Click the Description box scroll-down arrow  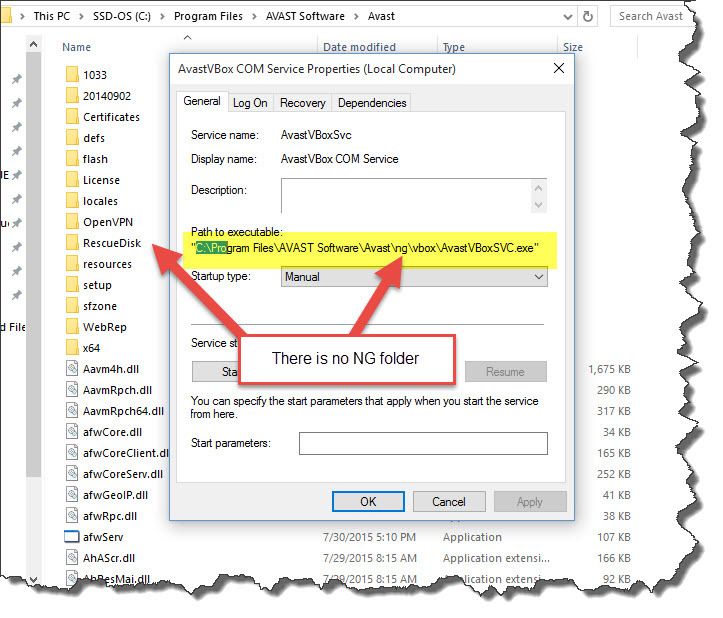coord(538,205)
